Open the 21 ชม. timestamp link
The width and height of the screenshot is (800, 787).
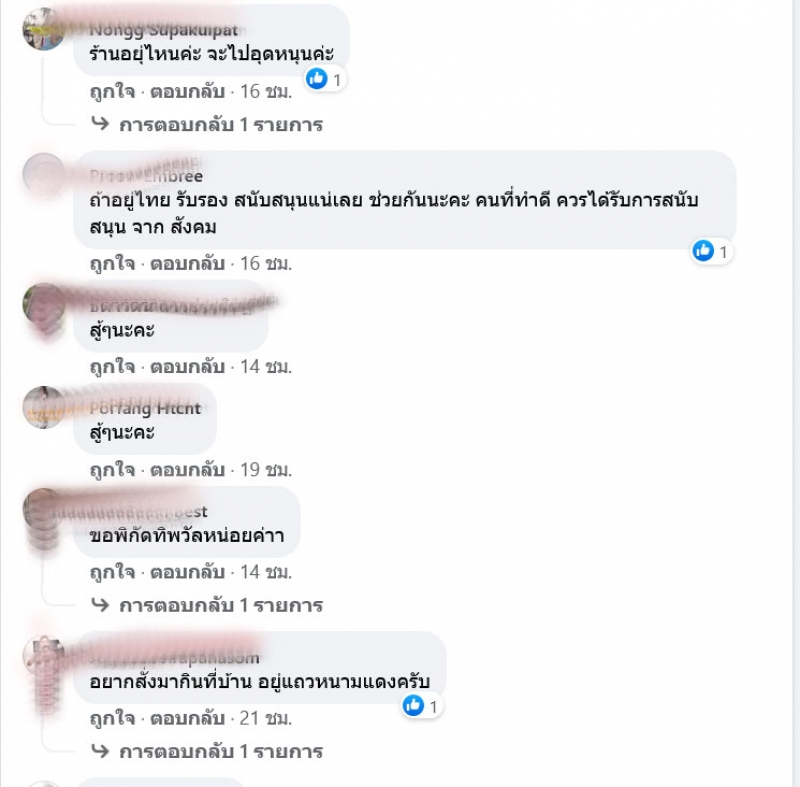pyautogui.click(x=266, y=718)
